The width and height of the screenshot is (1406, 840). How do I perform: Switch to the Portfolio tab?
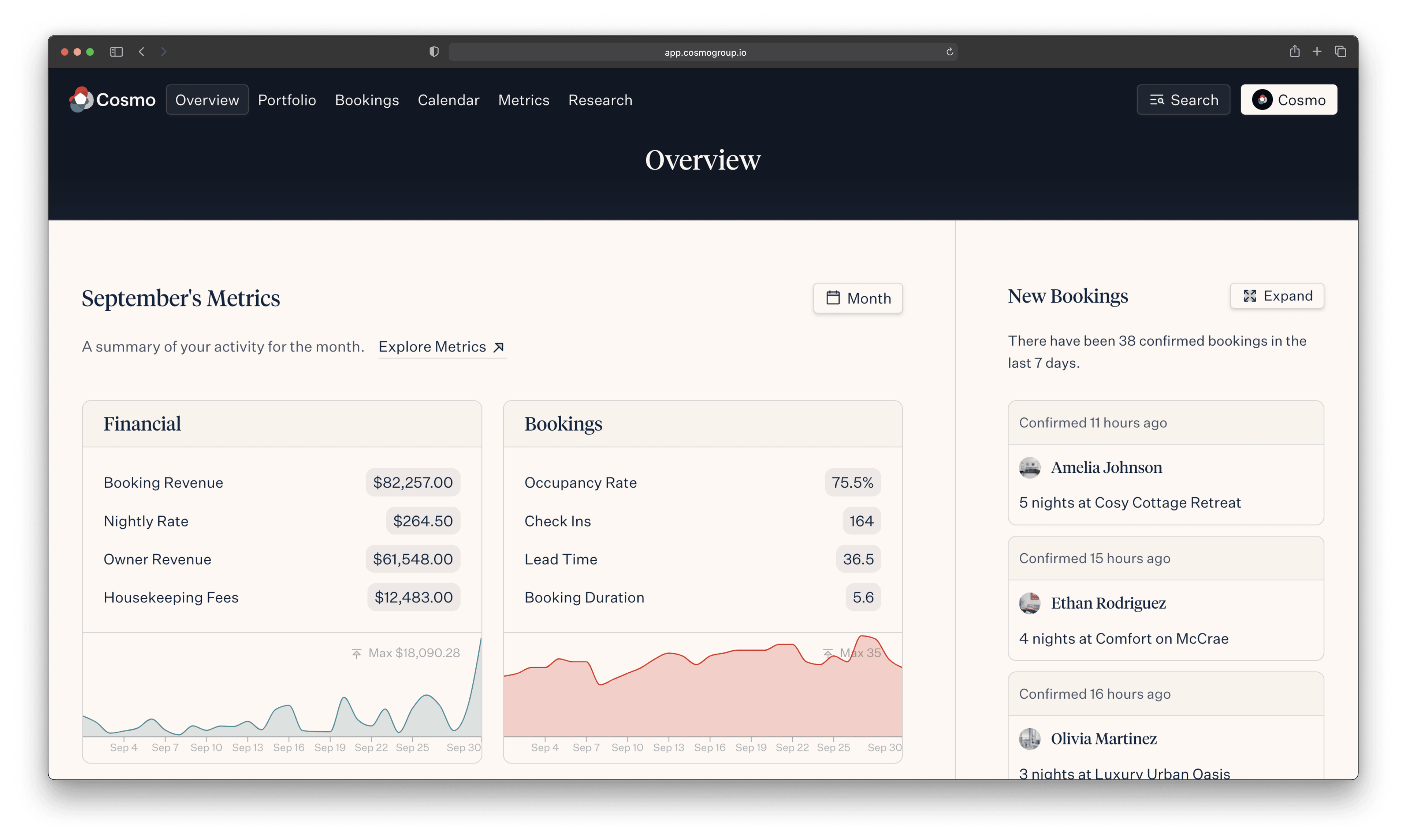(x=287, y=100)
